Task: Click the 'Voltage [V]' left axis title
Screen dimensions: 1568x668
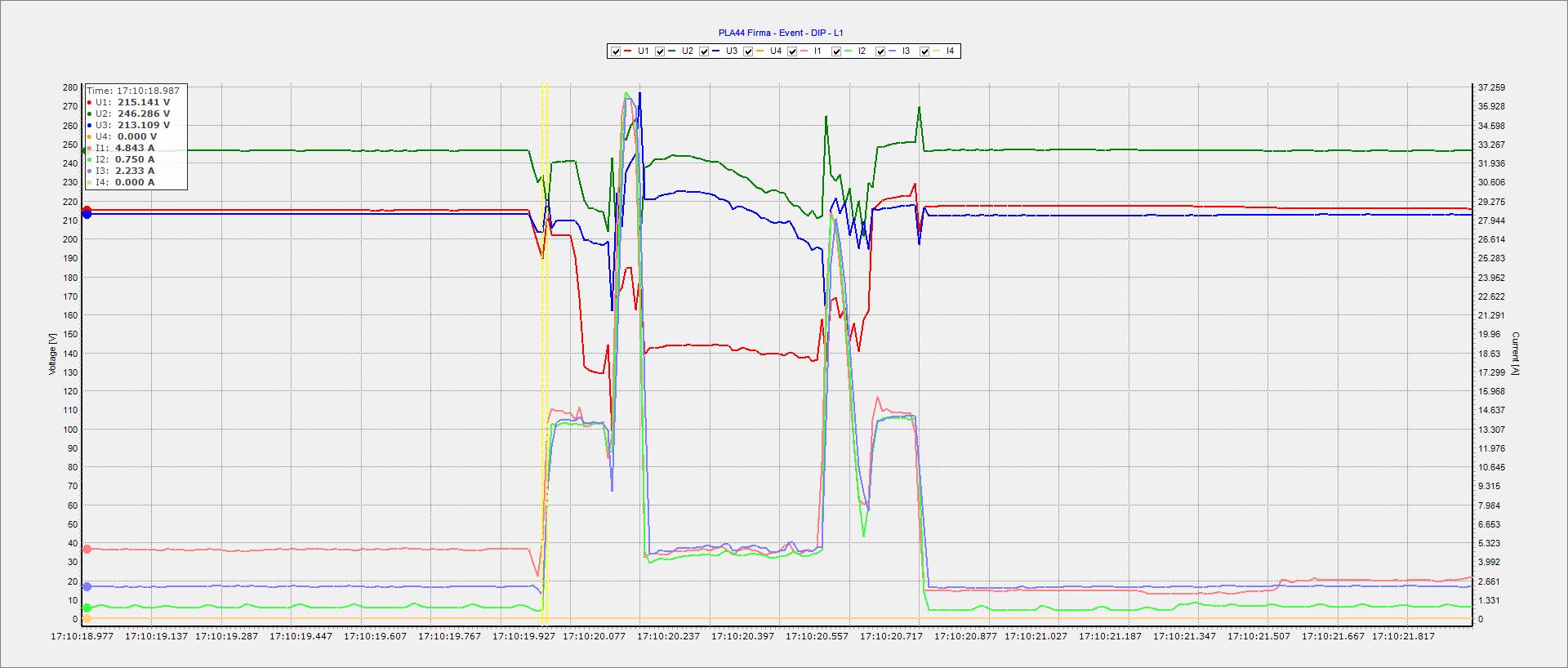Action: coord(52,354)
